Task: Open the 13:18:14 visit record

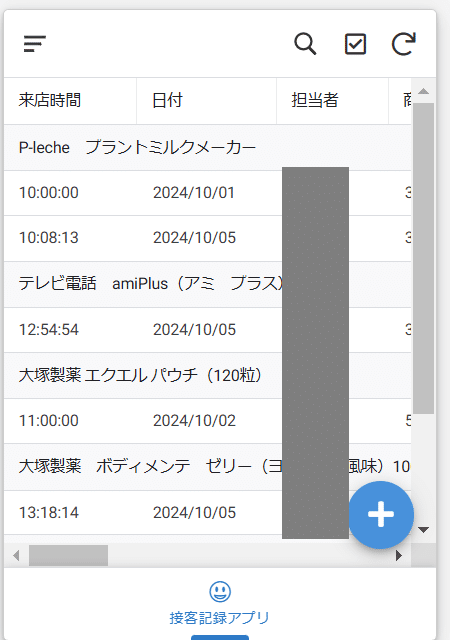Action: pos(49,512)
